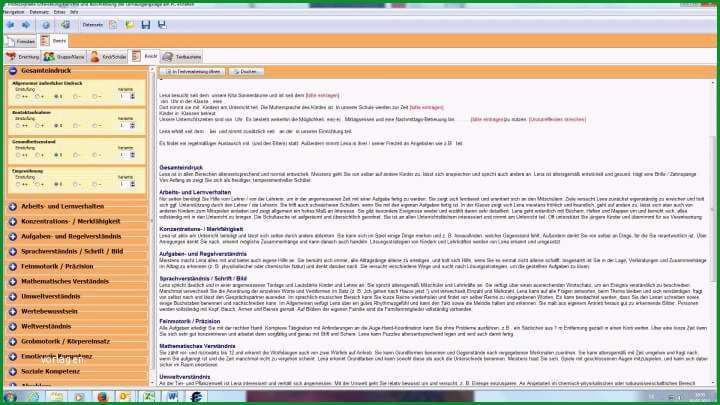Open the Navigation menu
The width and height of the screenshot is (720, 405).
pyautogui.click(x=13, y=12)
